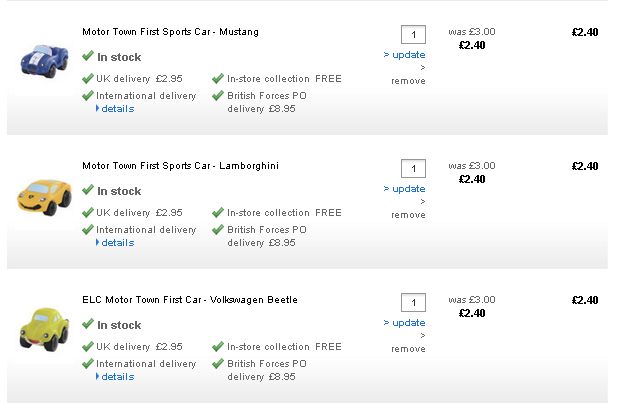
Task: Click the blue Mustang car thumbnail
Action: (x=42, y=60)
